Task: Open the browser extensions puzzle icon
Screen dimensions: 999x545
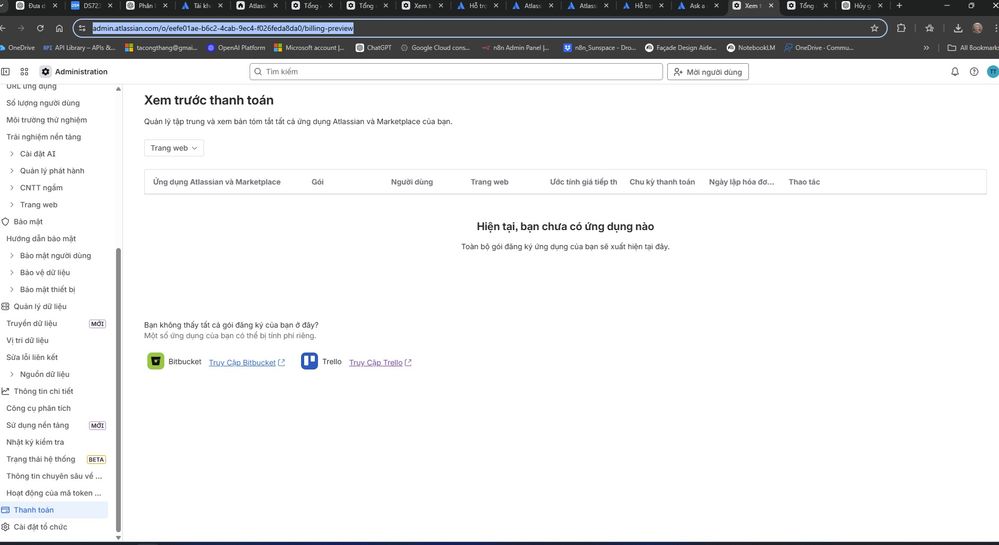Action: tap(901, 28)
